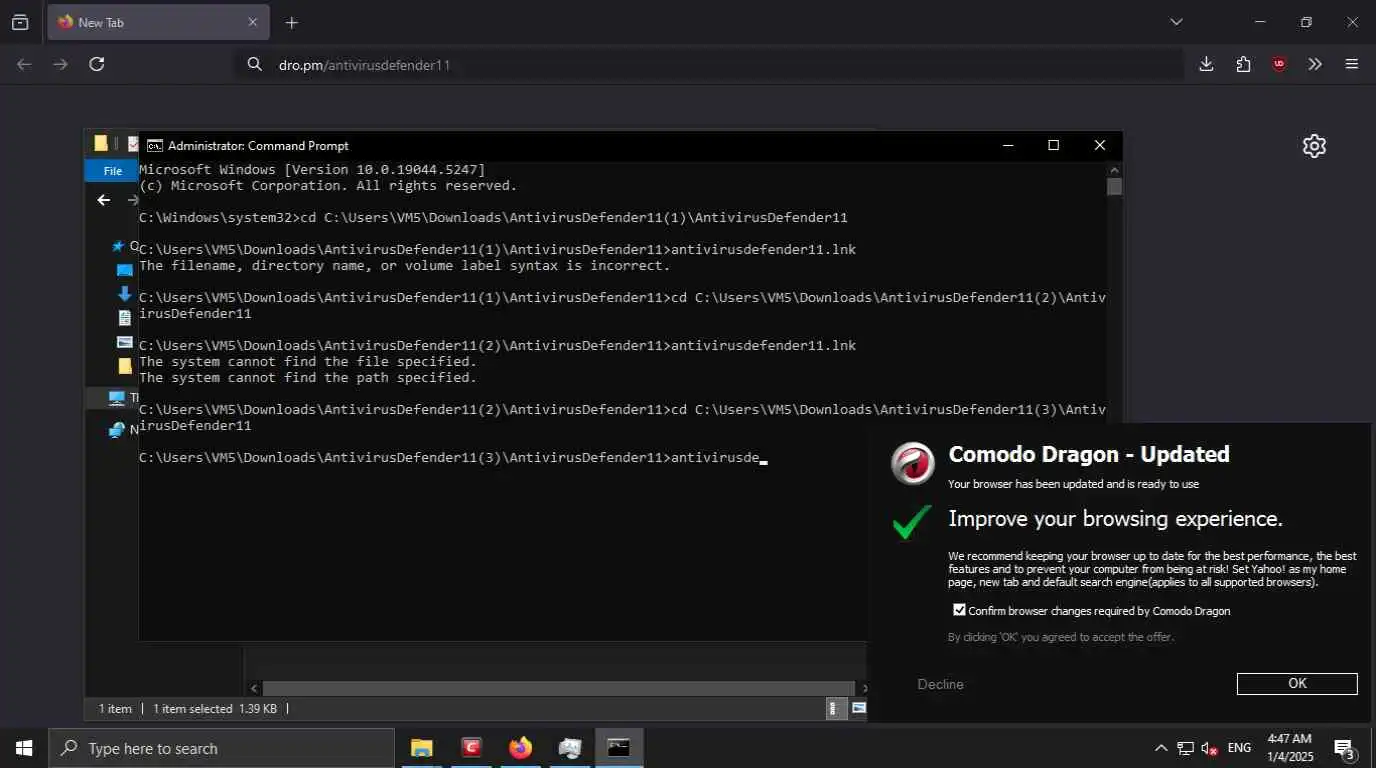Minimize the Command Prompt window
Image resolution: width=1376 pixels, height=768 pixels.
click(x=1008, y=146)
